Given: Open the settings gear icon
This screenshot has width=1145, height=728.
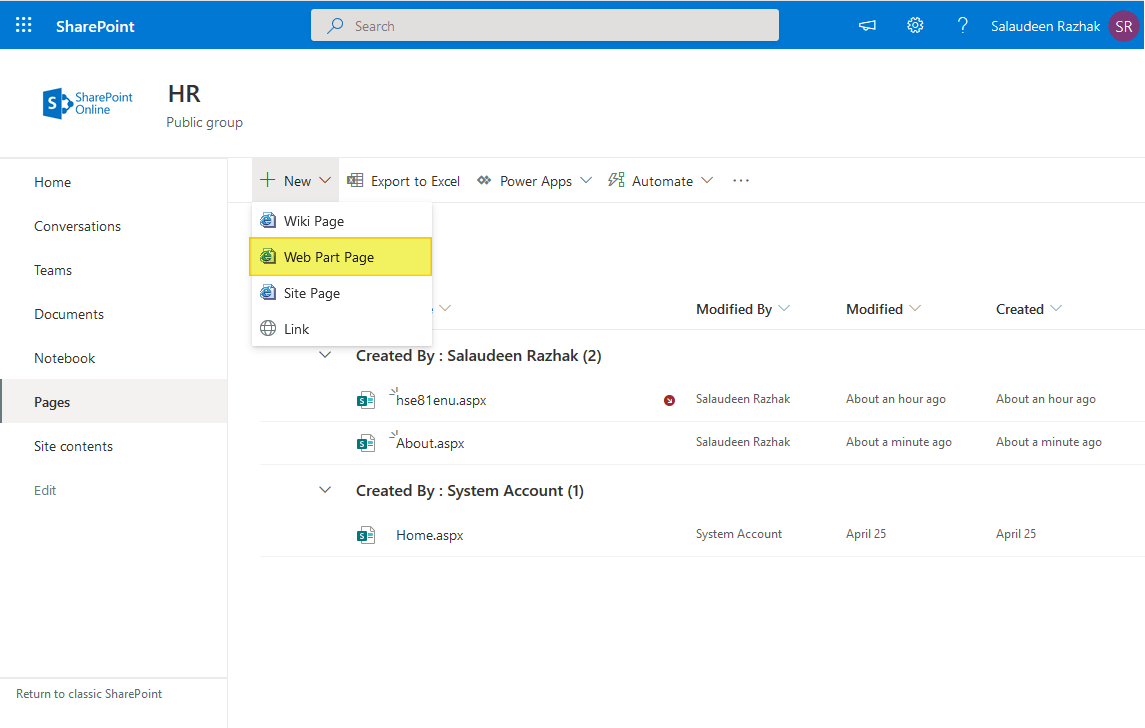Looking at the screenshot, I should click(x=914, y=25).
